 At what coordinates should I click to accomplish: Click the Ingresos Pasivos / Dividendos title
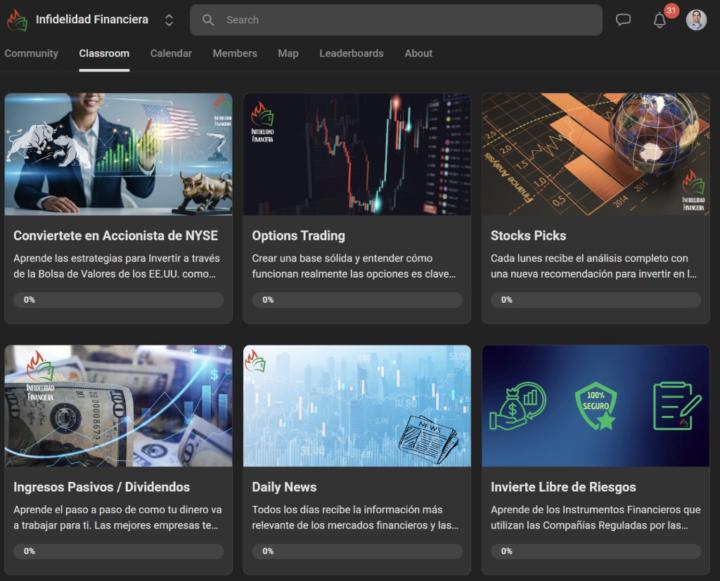[101, 487]
